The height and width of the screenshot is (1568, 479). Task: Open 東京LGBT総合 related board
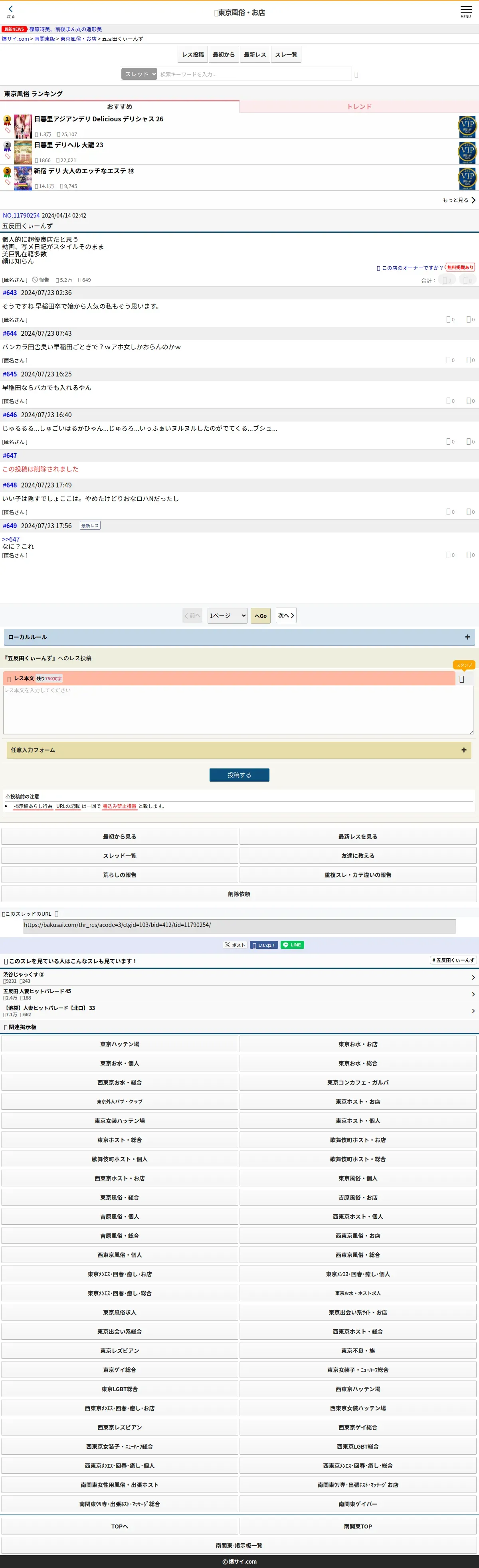point(120,1389)
